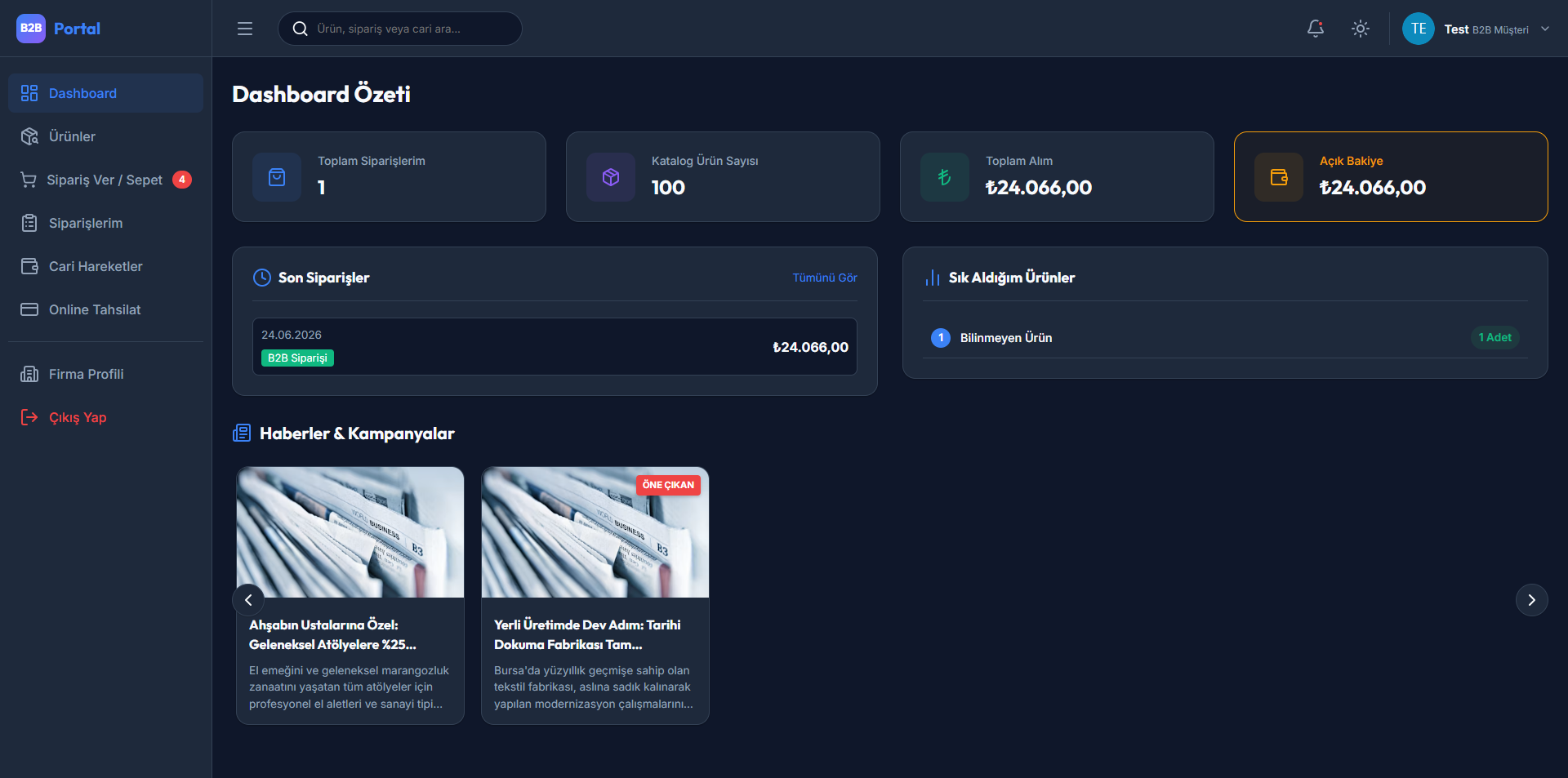Expand the Test B2B Müşteri user menu
This screenshot has height=778, width=1568.
(1477, 29)
